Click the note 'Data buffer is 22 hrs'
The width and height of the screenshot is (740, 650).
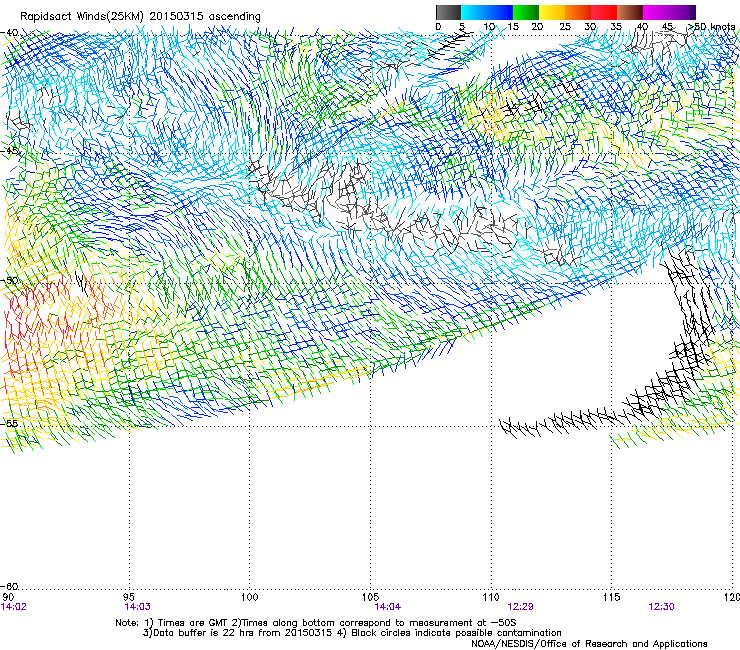[x=201, y=633]
